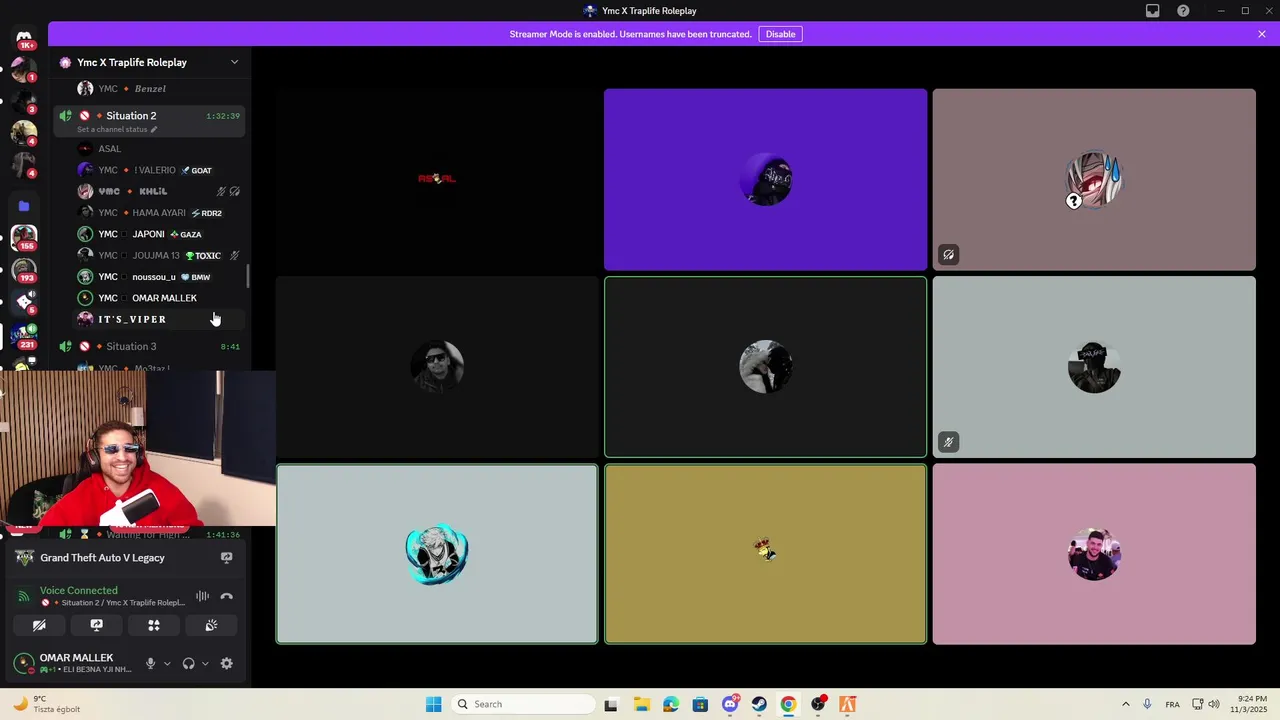
Task: Switch to Google Chrome in taskbar
Action: (x=788, y=704)
